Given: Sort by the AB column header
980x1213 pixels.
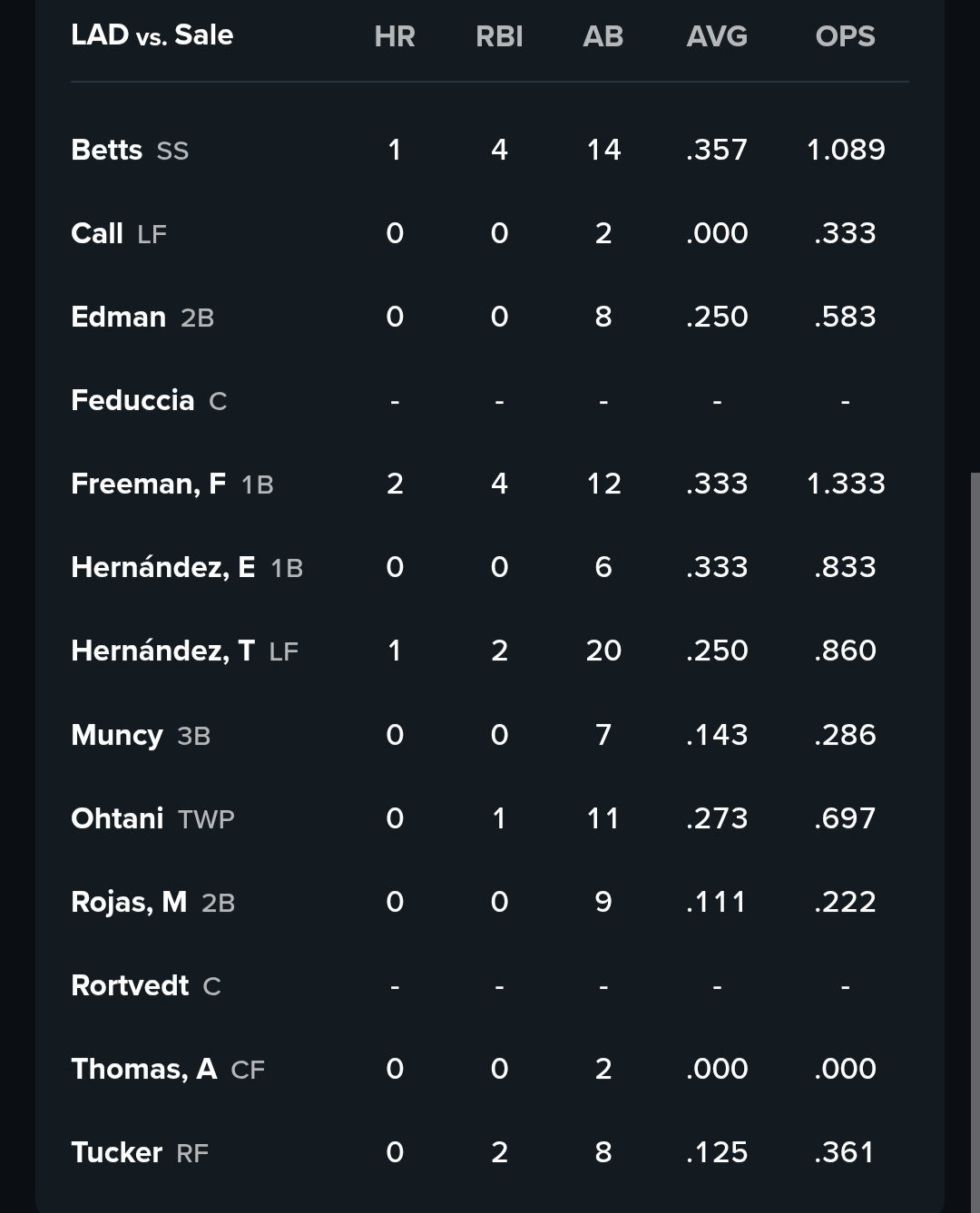Looking at the screenshot, I should tap(603, 36).
